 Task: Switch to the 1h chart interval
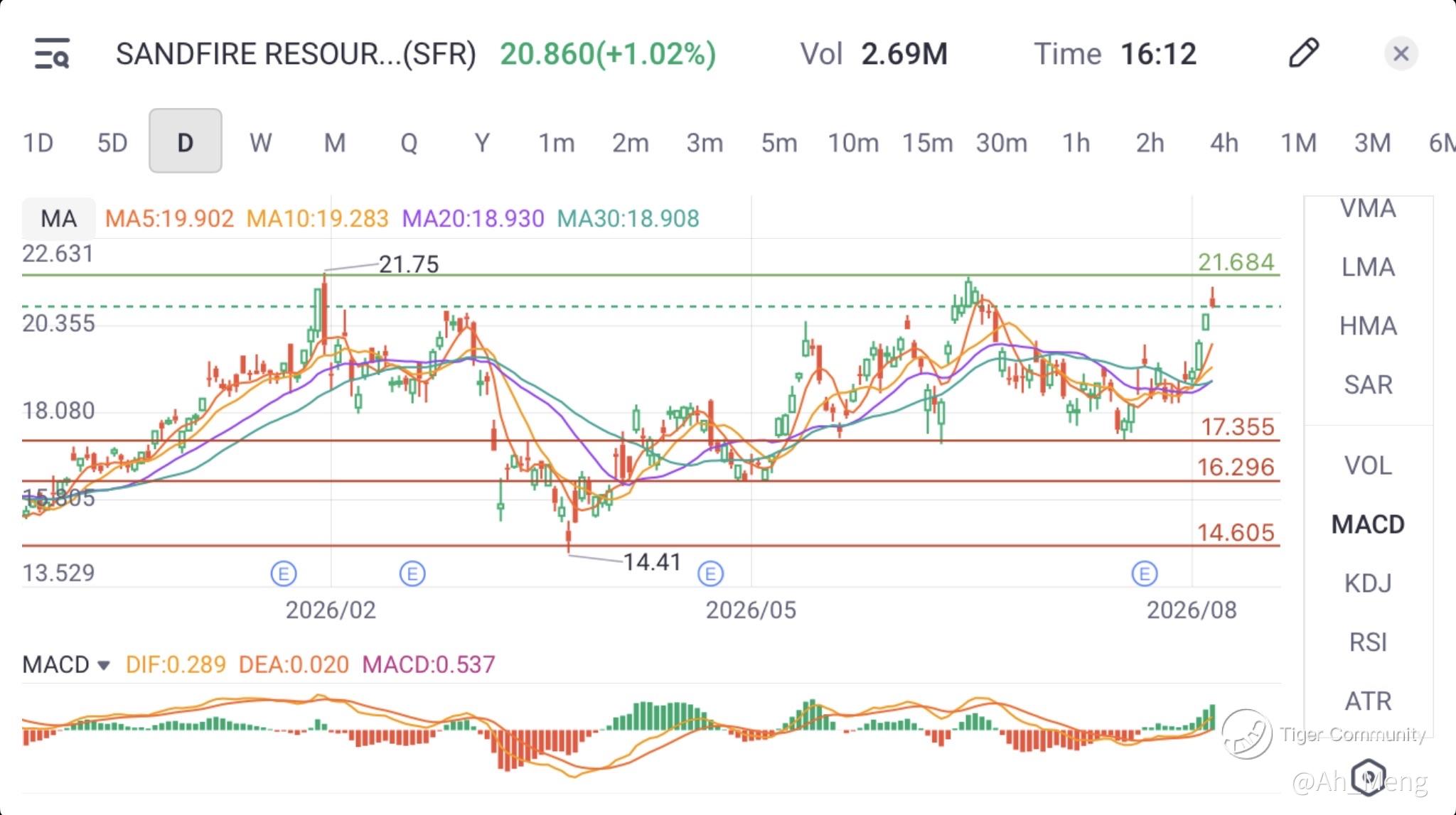[x=1076, y=143]
